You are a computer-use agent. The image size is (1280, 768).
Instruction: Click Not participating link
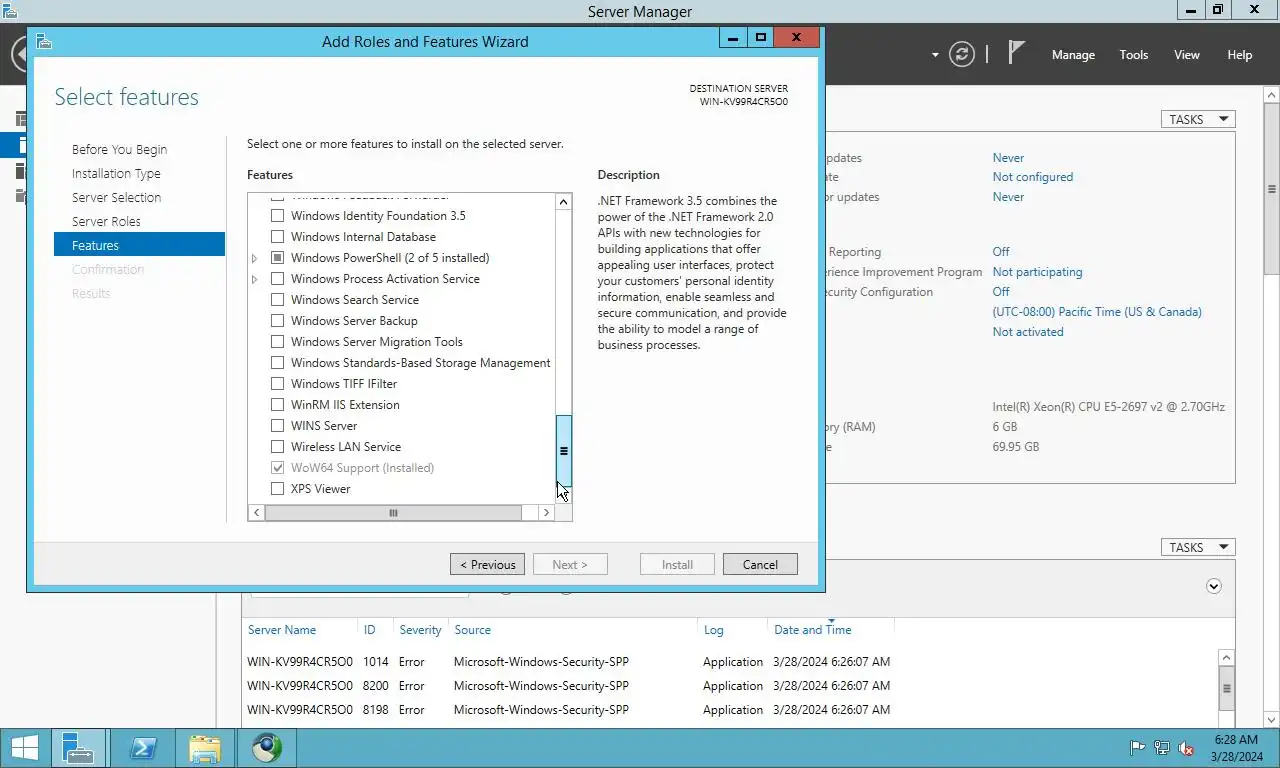click(1037, 272)
